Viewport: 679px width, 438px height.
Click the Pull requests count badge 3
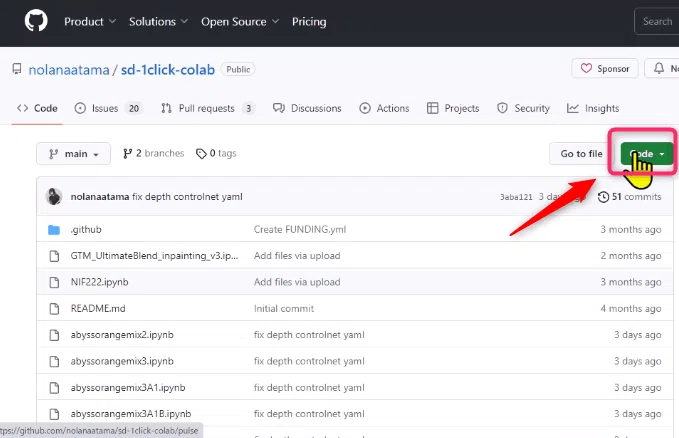[249, 108]
